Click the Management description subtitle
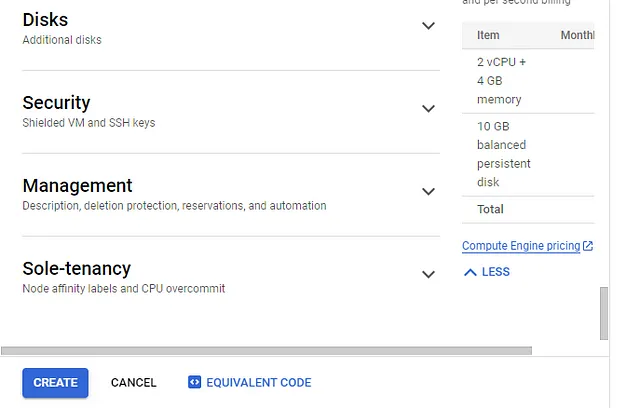 174,206
